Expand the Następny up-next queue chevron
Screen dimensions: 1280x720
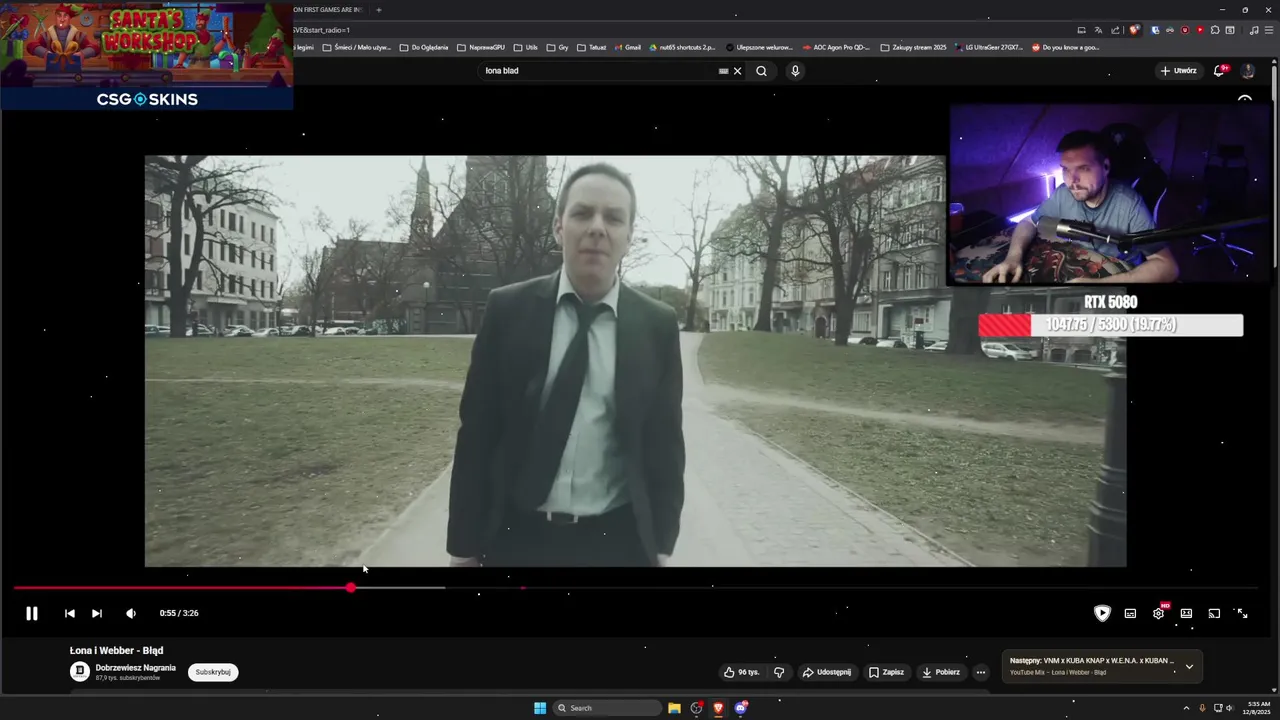pos(1189,666)
